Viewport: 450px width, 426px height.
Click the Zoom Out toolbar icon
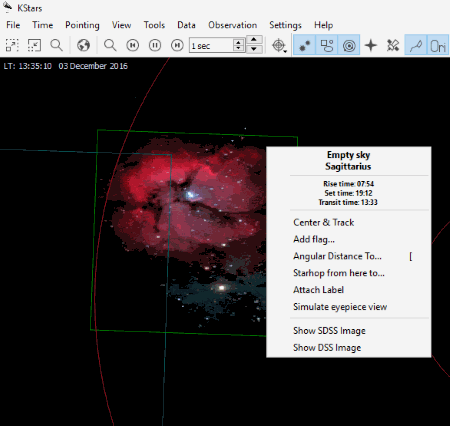[x=34, y=45]
